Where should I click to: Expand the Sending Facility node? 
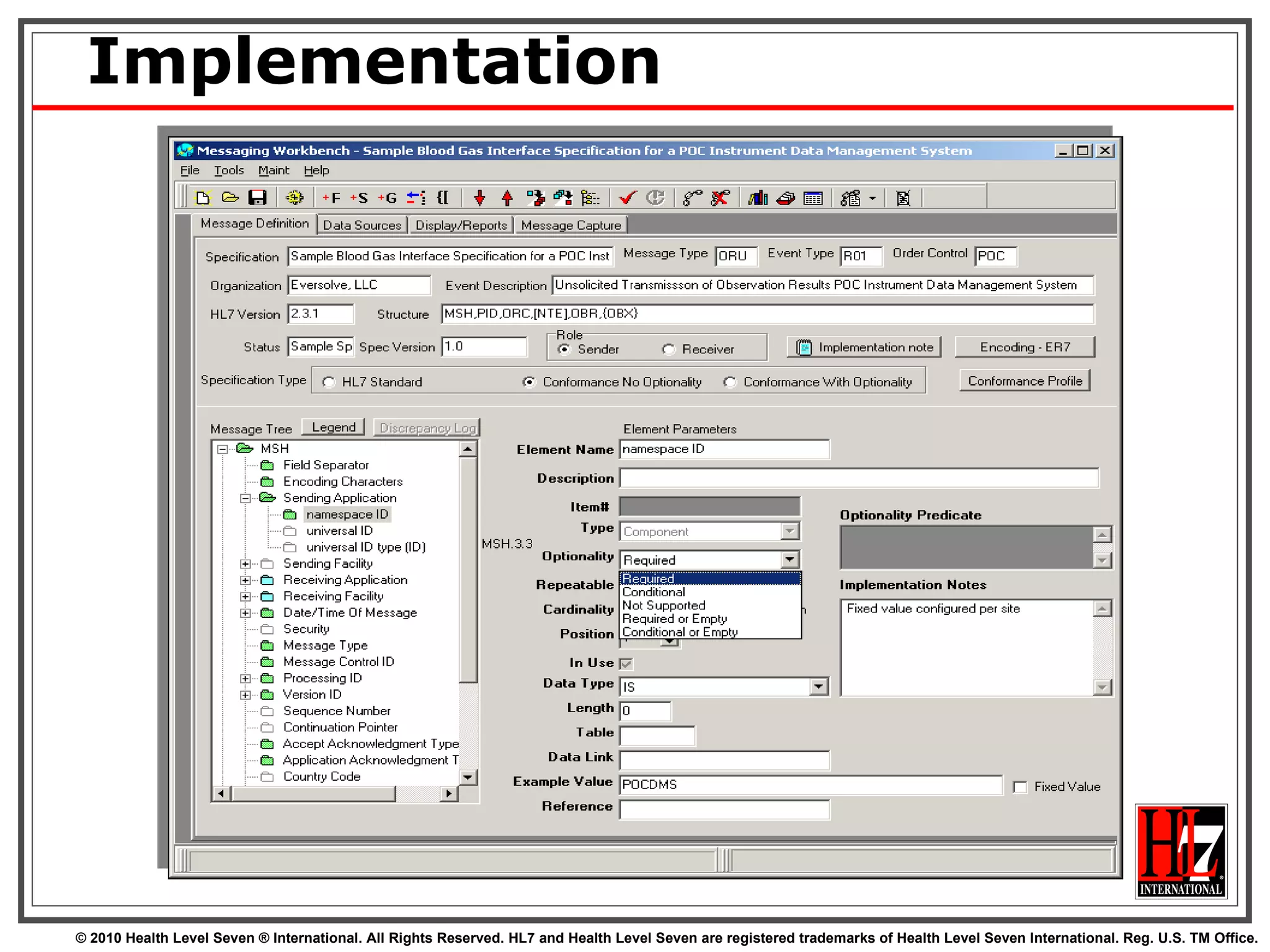[246, 564]
